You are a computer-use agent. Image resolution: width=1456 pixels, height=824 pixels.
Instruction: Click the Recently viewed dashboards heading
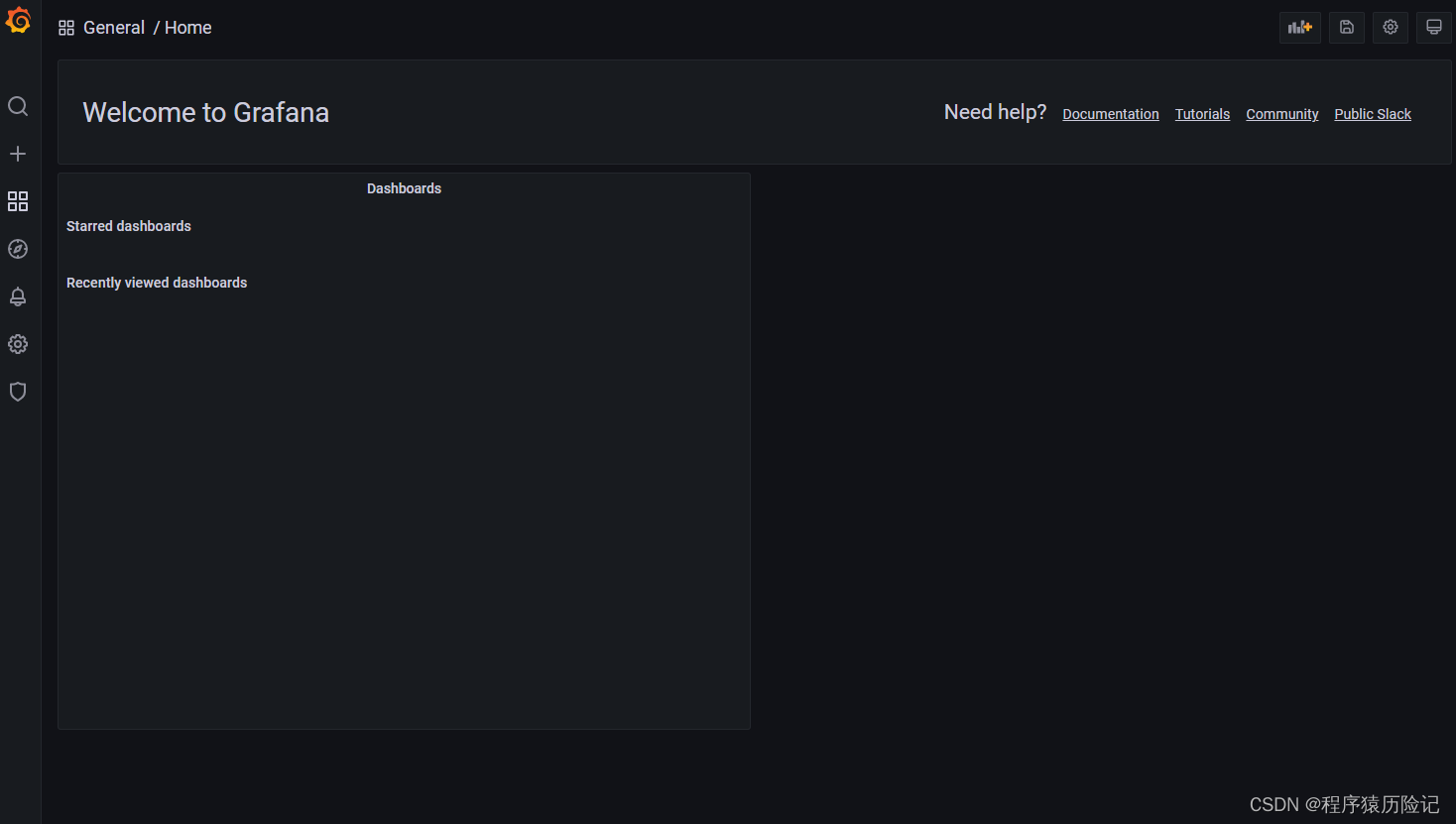pyautogui.click(x=157, y=283)
